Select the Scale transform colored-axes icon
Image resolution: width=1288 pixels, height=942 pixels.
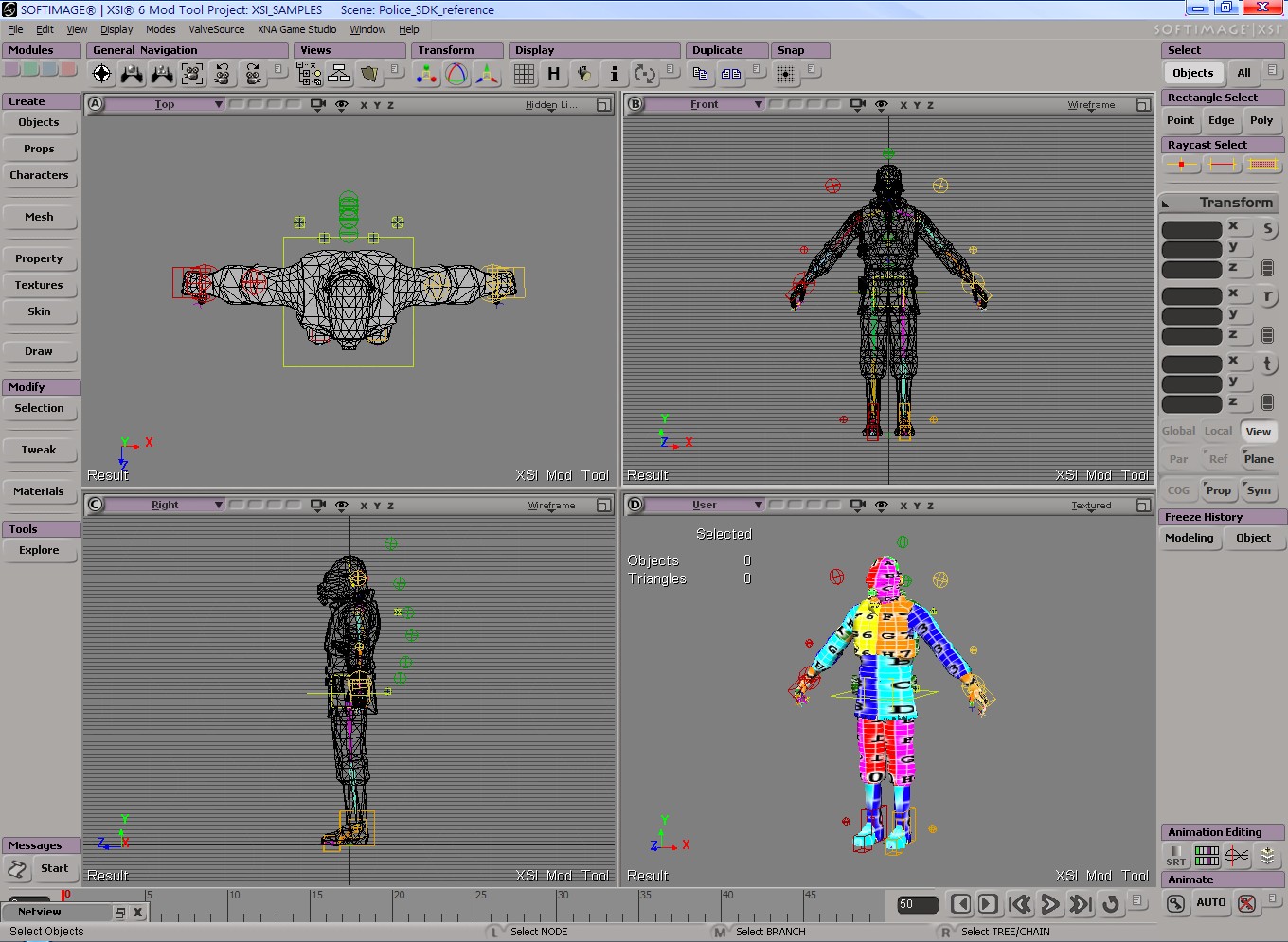[426, 74]
